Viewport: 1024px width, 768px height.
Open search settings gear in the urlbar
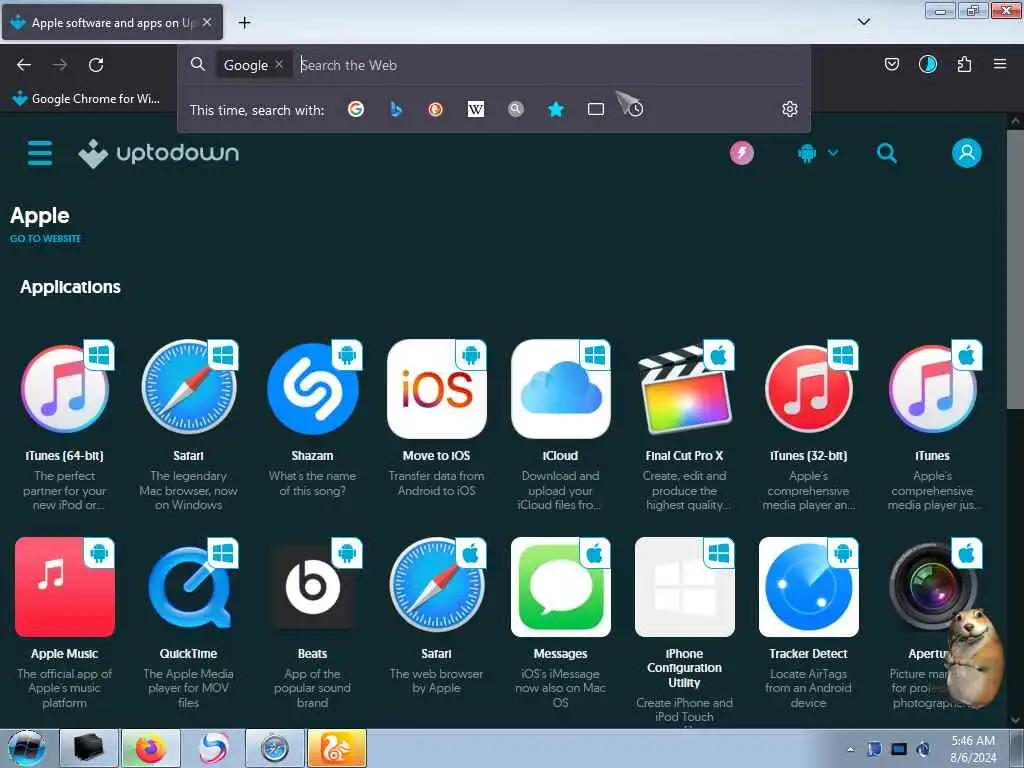pos(790,109)
